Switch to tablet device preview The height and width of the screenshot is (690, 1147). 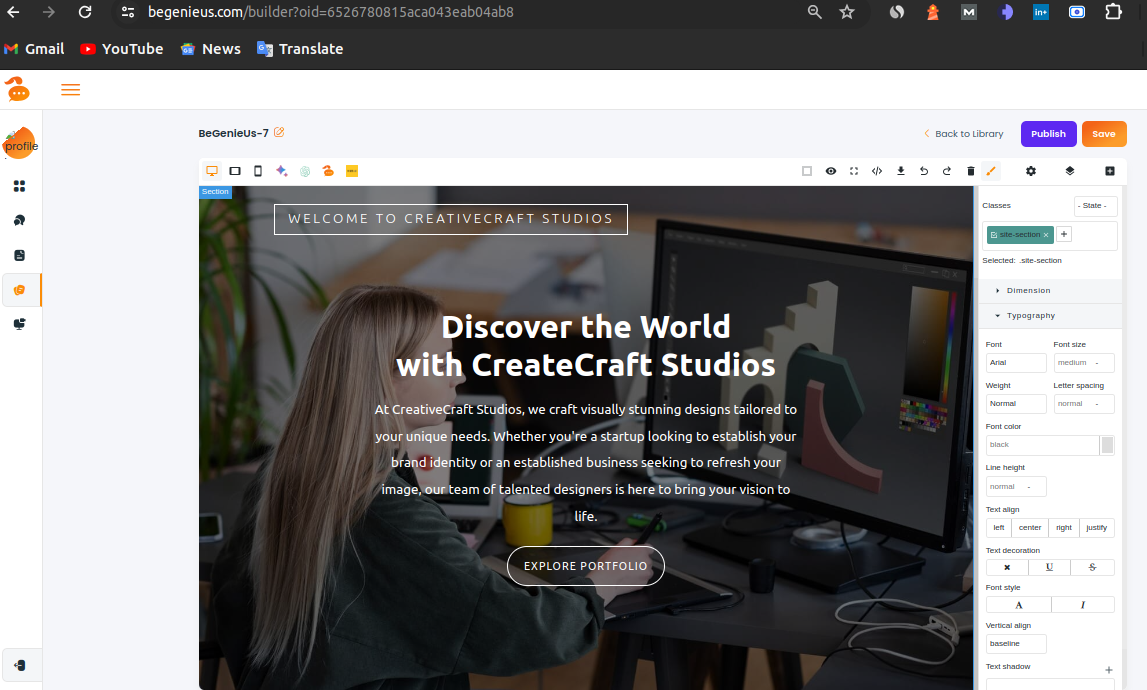[235, 171]
